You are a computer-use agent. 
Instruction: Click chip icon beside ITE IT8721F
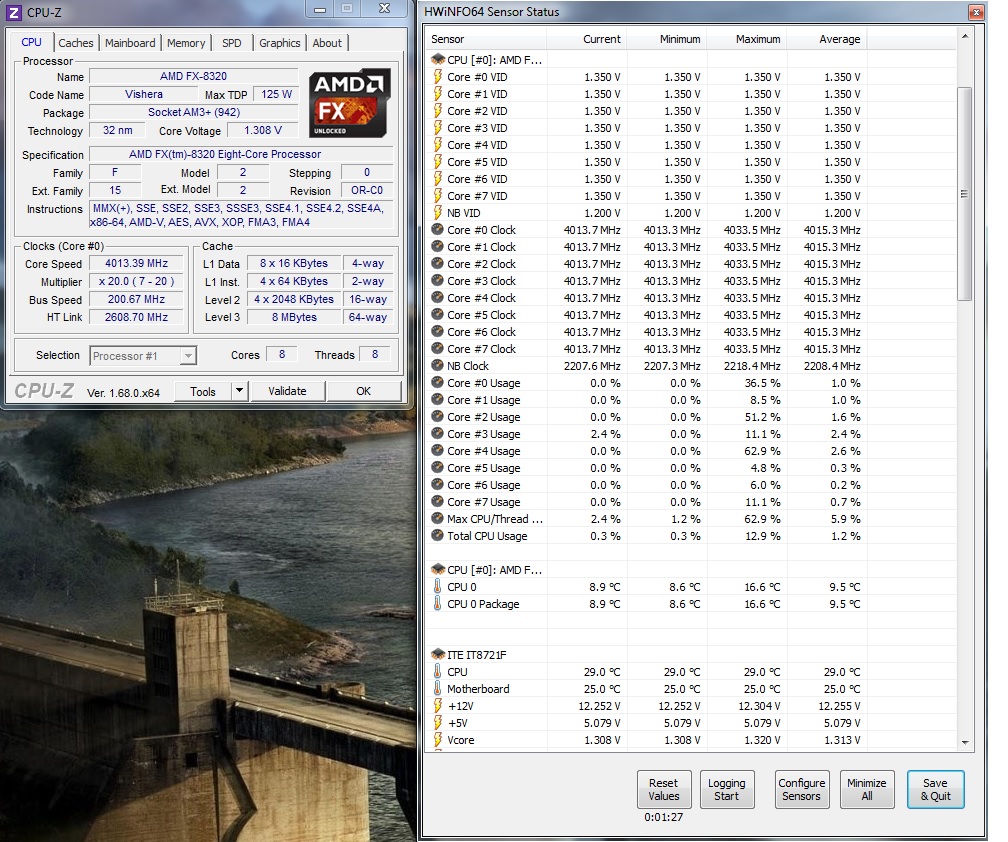pos(438,654)
